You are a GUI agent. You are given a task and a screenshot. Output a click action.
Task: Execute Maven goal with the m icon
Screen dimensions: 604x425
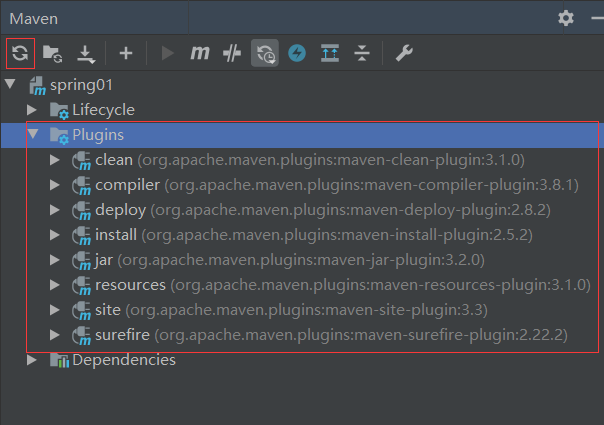coord(200,53)
